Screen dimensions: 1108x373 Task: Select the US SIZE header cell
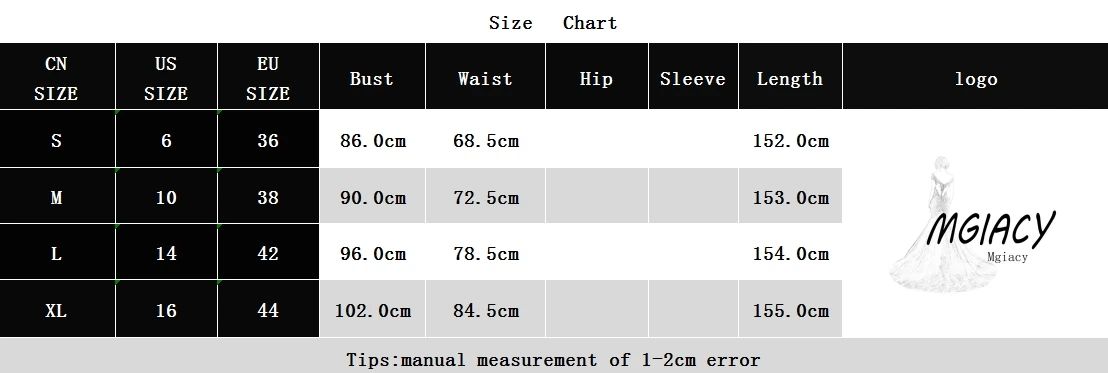pyautogui.click(x=166, y=76)
